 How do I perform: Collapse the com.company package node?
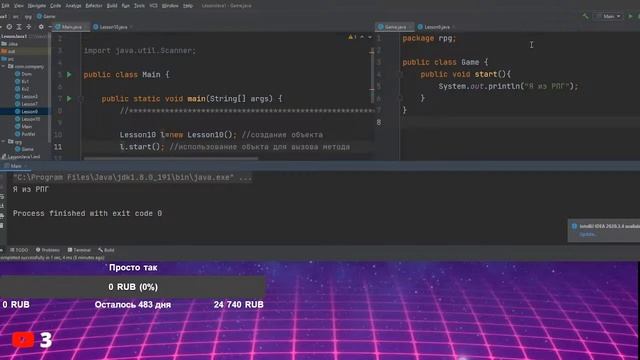(4, 66)
